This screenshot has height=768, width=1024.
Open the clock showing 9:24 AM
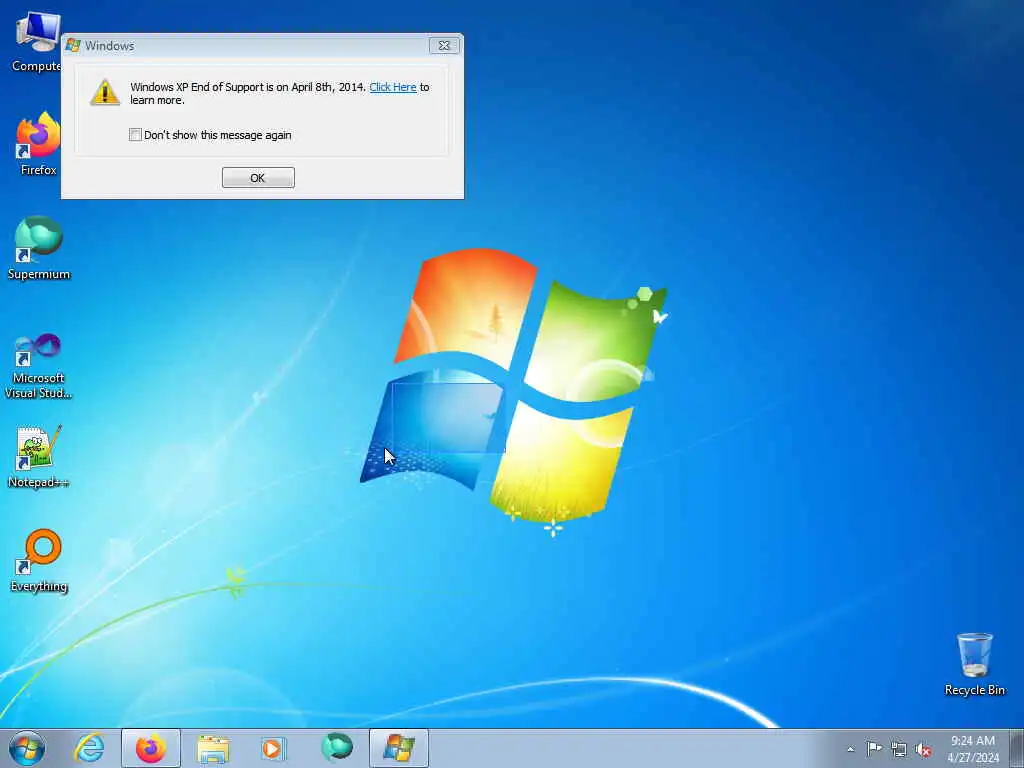[972, 749]
